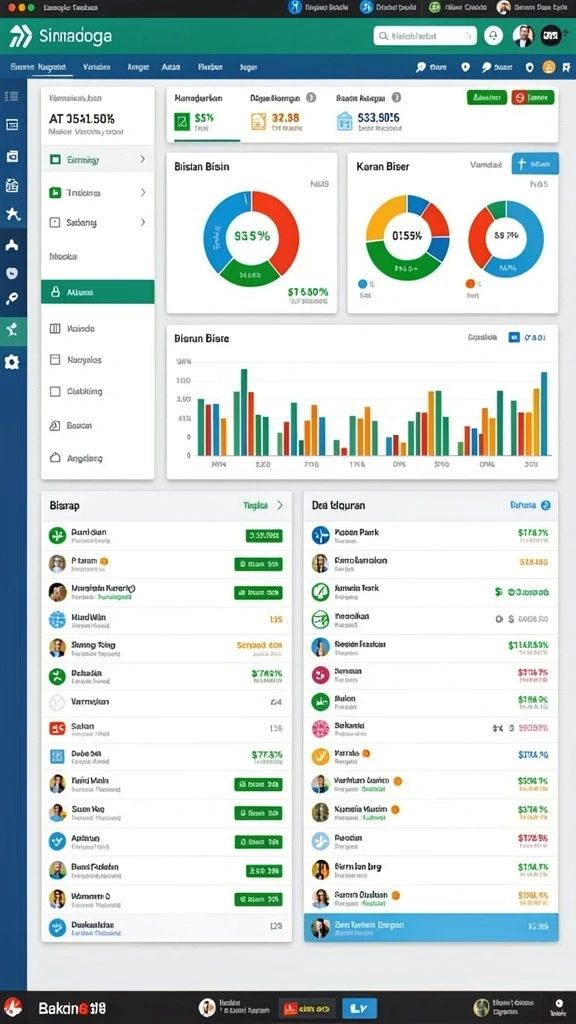Toggle the Clabking square icon in the side menu

coord(56,392)
